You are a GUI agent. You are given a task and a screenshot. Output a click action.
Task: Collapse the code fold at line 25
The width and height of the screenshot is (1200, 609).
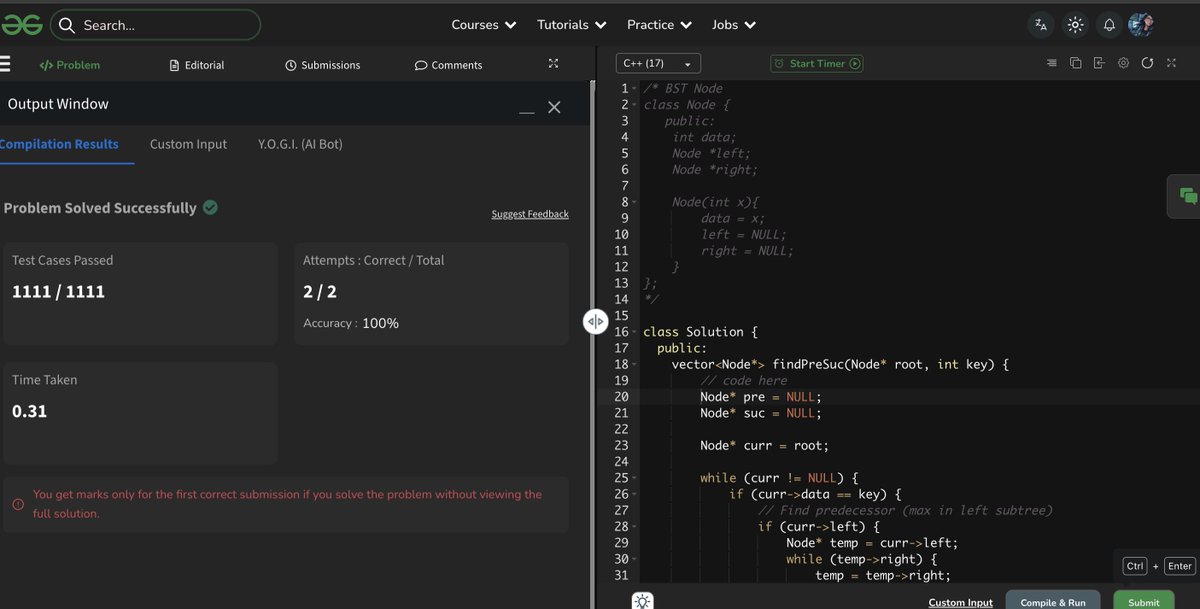[x=634, y=478]
